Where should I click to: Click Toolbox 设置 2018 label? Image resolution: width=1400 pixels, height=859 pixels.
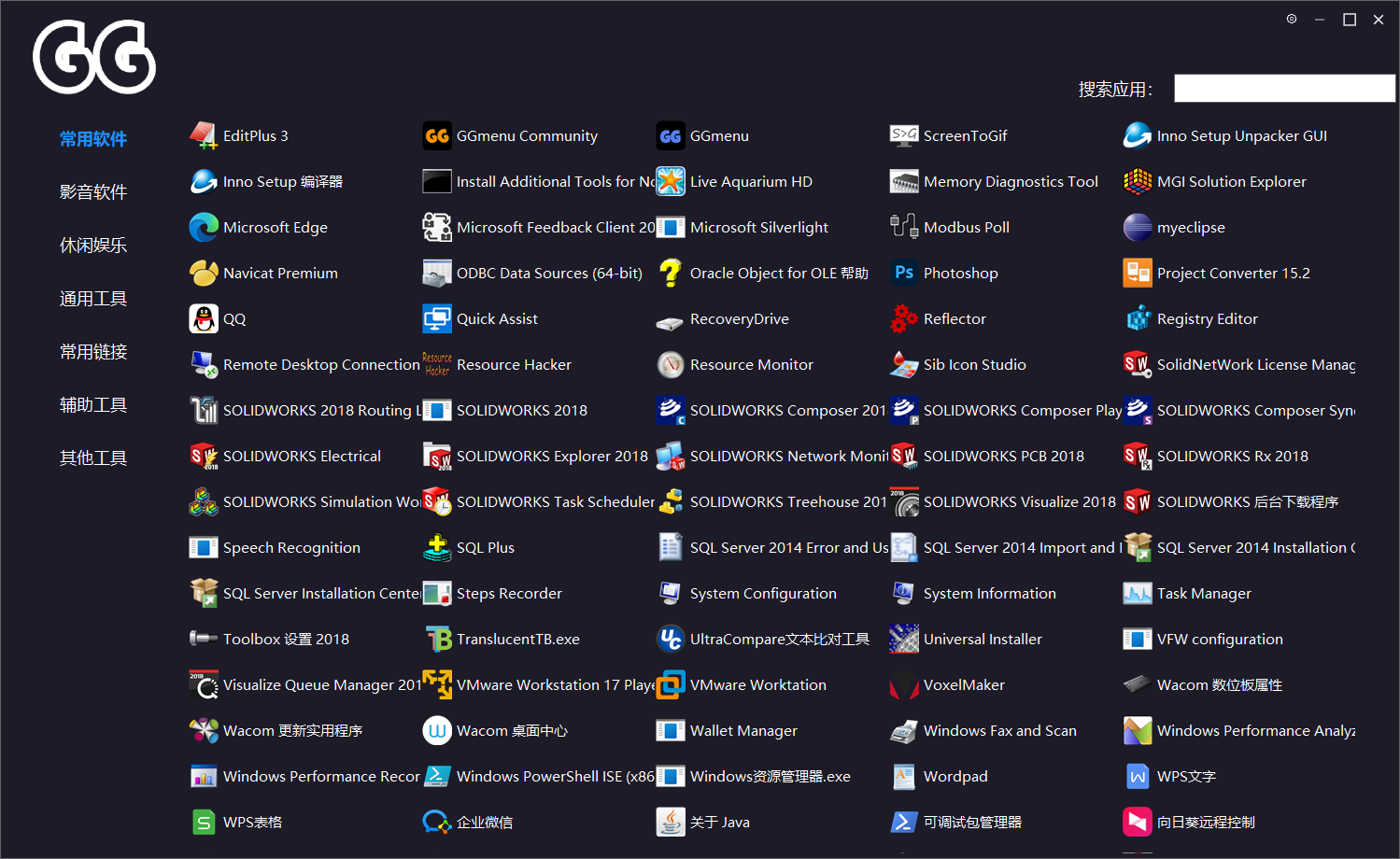(x=286, y=640)
